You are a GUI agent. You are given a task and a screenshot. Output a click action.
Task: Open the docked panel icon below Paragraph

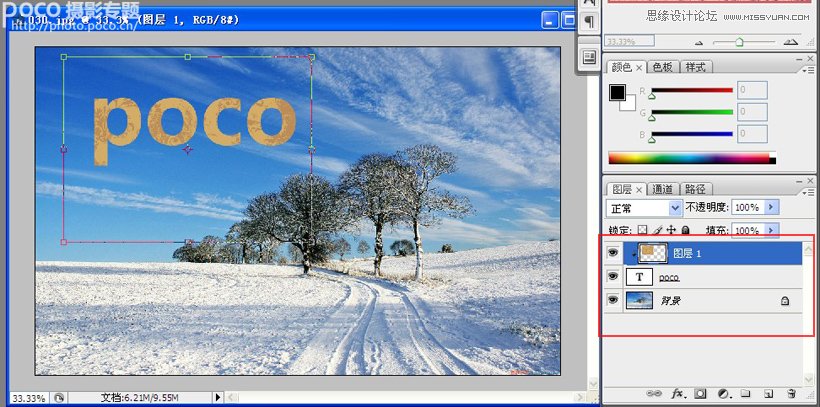[590, 57]
